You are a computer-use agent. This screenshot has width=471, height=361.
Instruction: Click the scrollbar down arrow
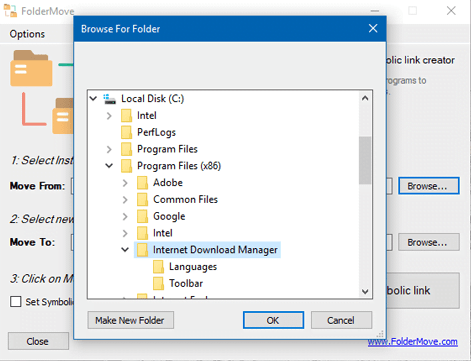365,291
